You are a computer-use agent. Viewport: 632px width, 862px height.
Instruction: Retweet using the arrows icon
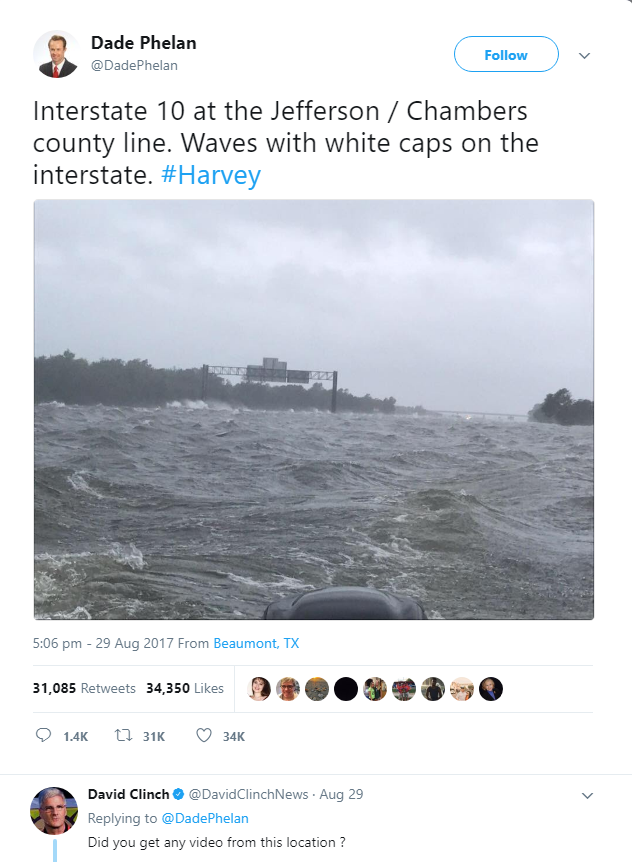(123, 735)
